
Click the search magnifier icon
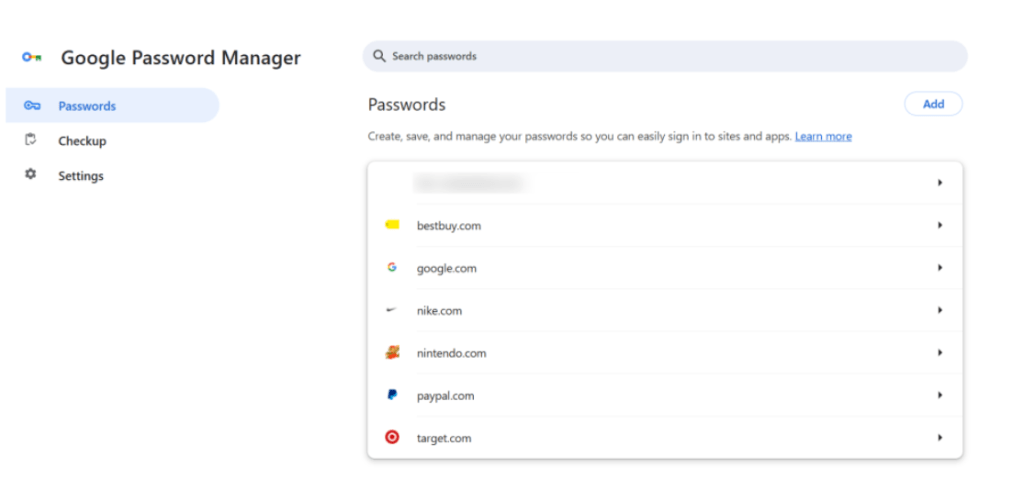point(379,56)
